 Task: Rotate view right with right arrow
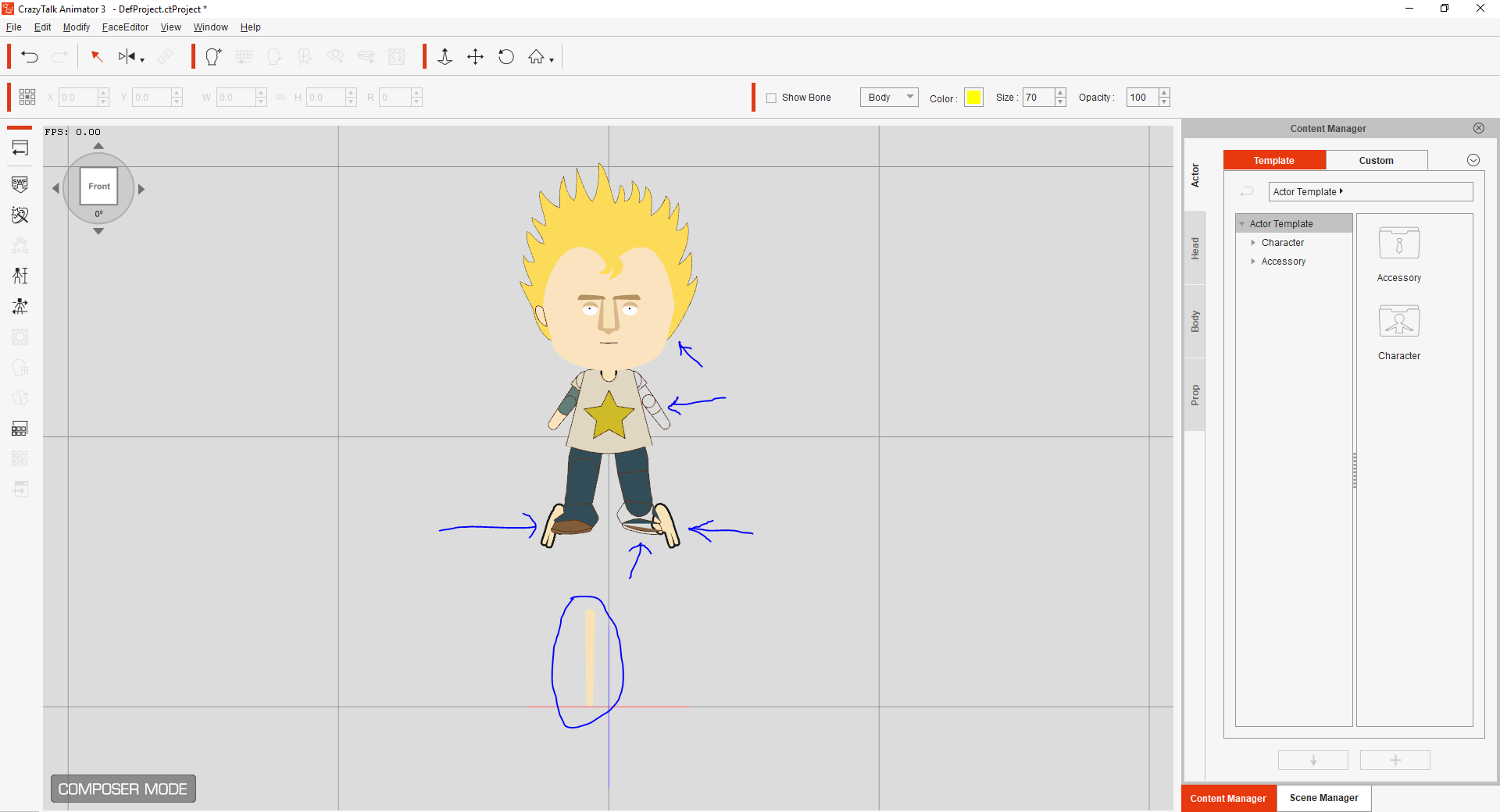coord(141,189)
